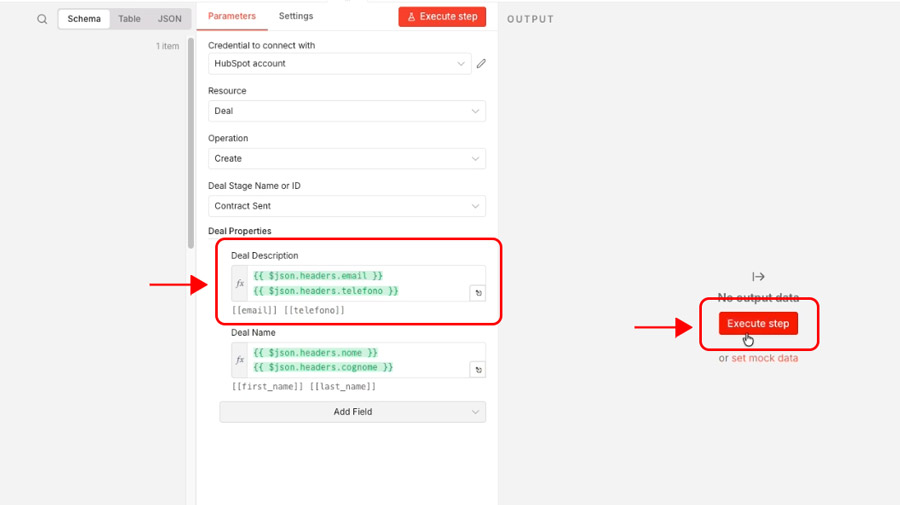Switch to the Table view tab

(x=129, y=19)
